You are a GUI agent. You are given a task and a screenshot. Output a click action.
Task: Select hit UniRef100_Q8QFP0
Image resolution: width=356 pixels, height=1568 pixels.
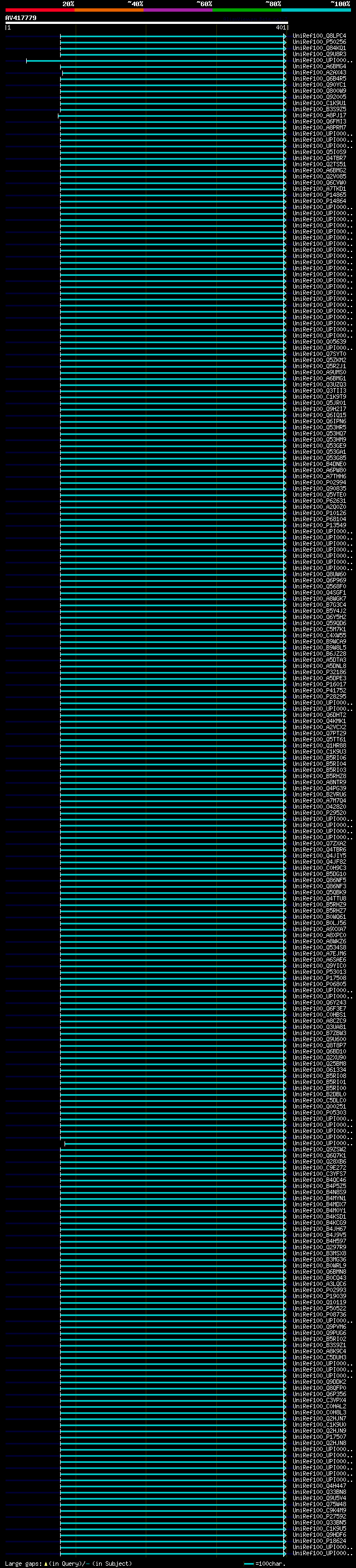pos(319,1388)
